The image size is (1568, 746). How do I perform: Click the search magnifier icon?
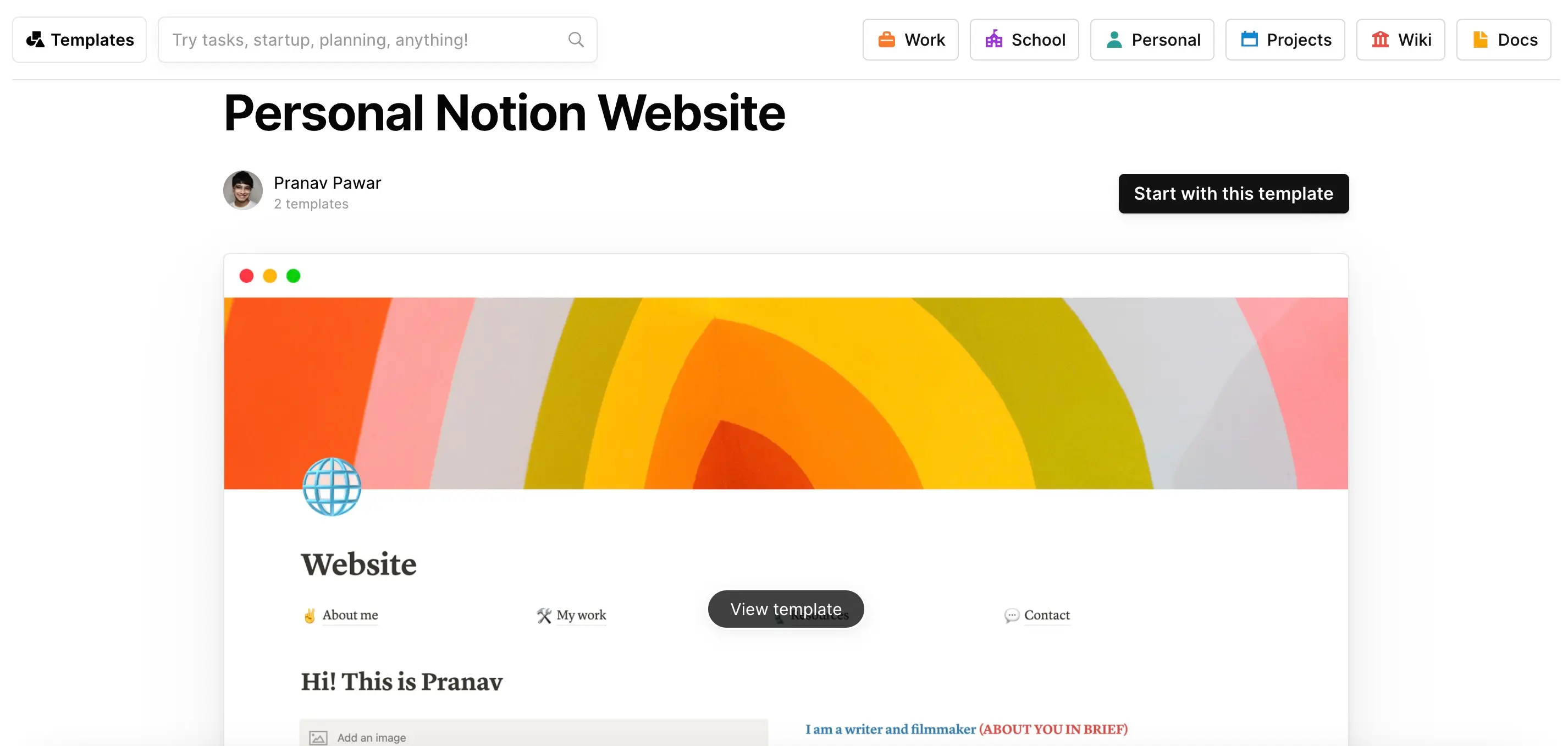[x=576, y=39]
